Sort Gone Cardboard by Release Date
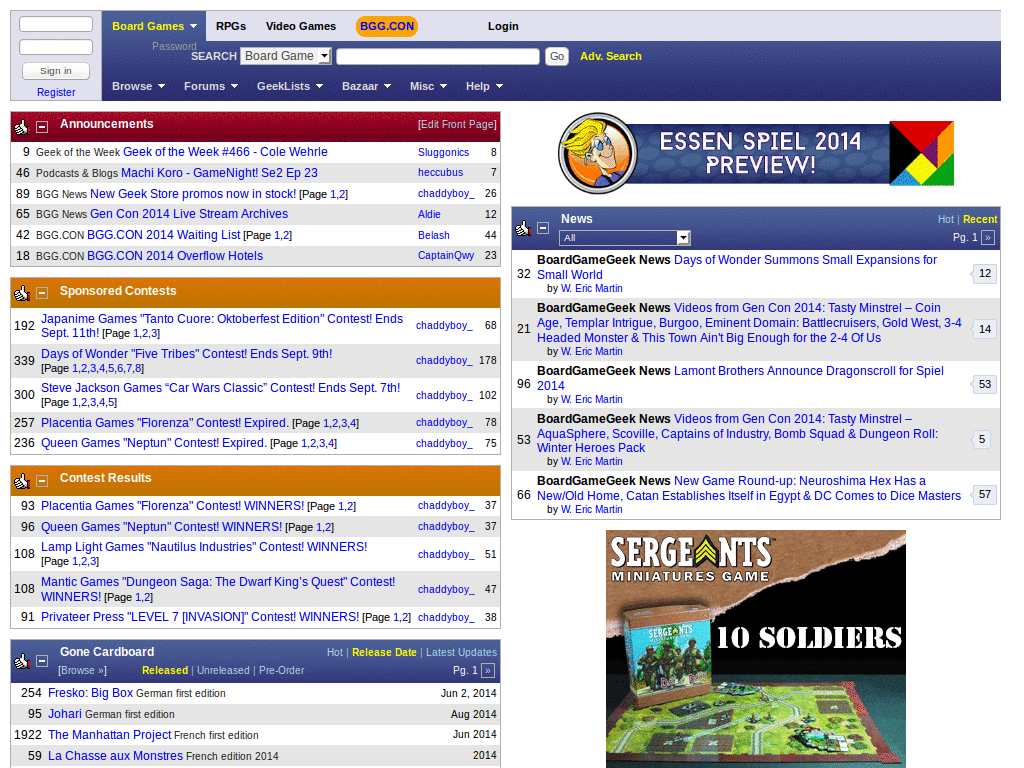This screenshot has height=768, width=1024. (384, 652)
